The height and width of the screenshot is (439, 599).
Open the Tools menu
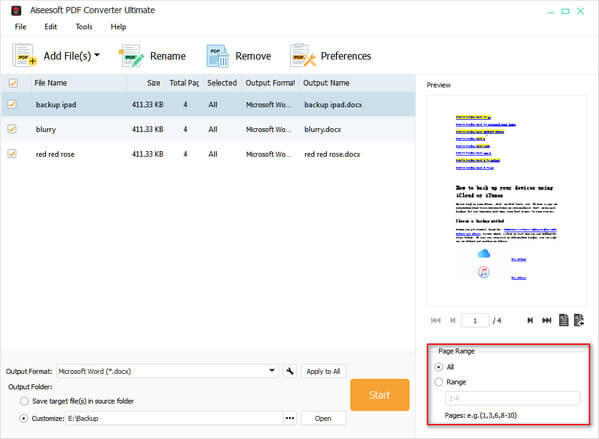point(84,27)
